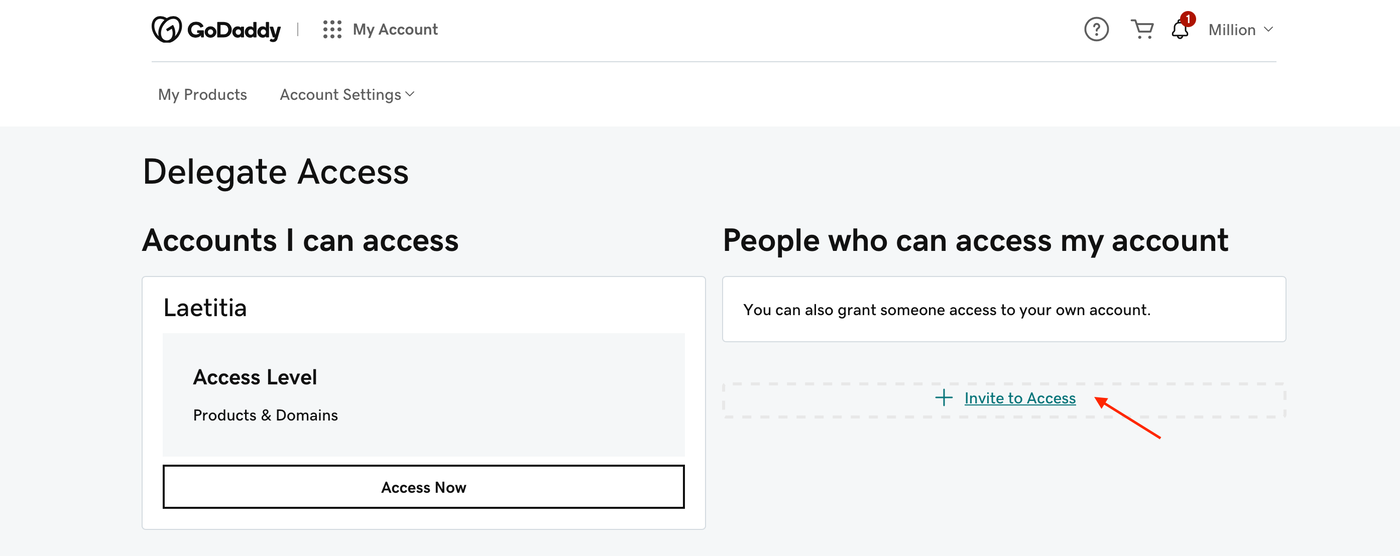The height and width of the screenshot is (556, 1400).
Task: Click the grant access info box
Action: tap(1003, 310)
